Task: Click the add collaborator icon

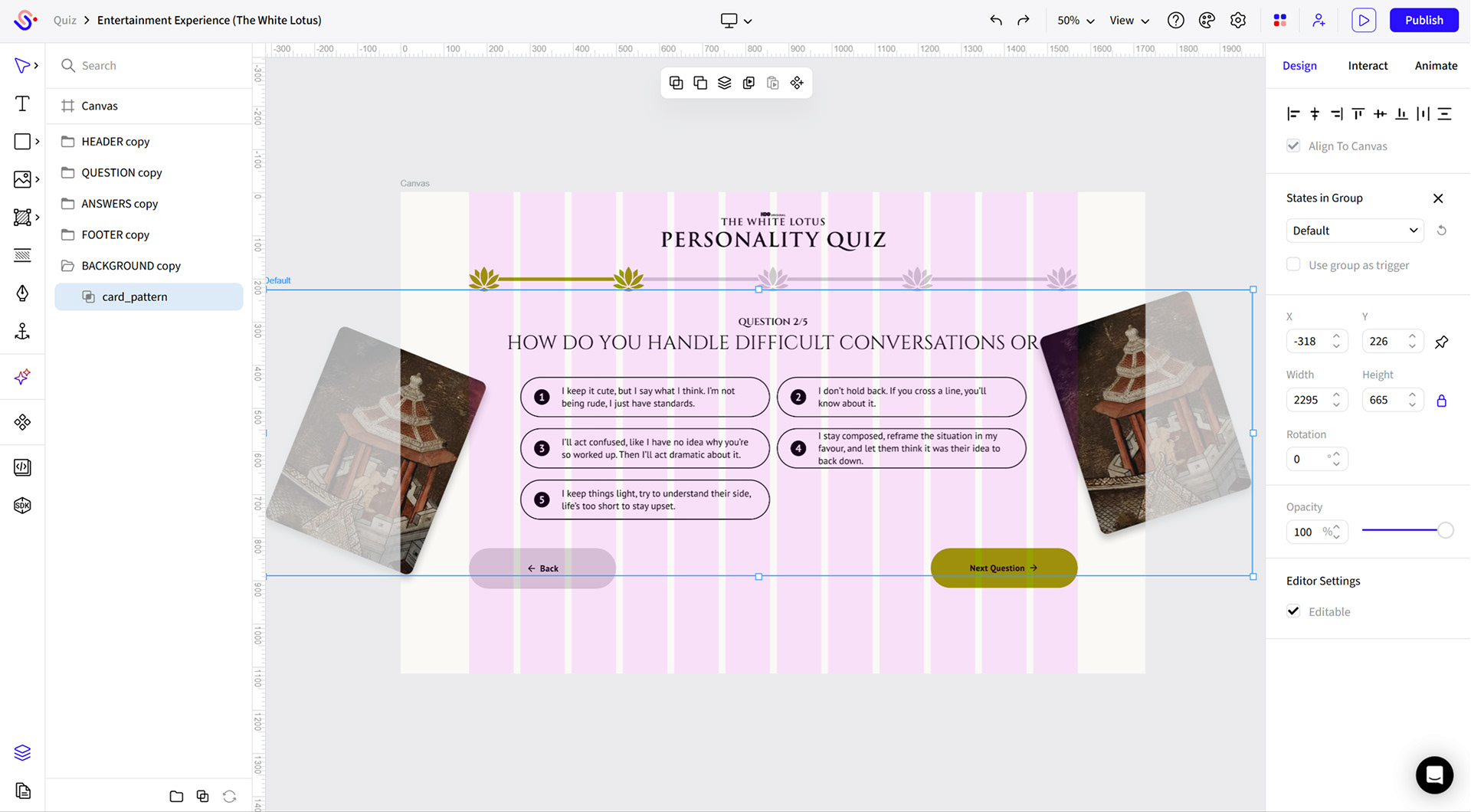Action: 1319,21
